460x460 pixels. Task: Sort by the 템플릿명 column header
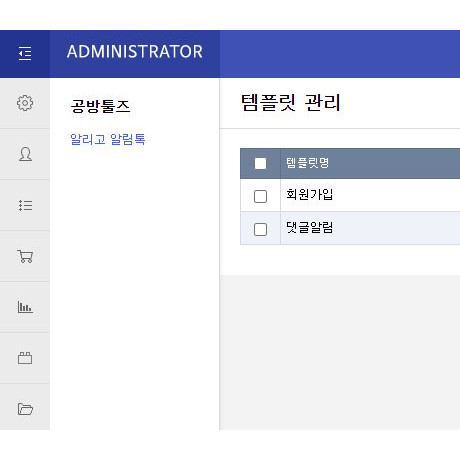click(307, 163)
